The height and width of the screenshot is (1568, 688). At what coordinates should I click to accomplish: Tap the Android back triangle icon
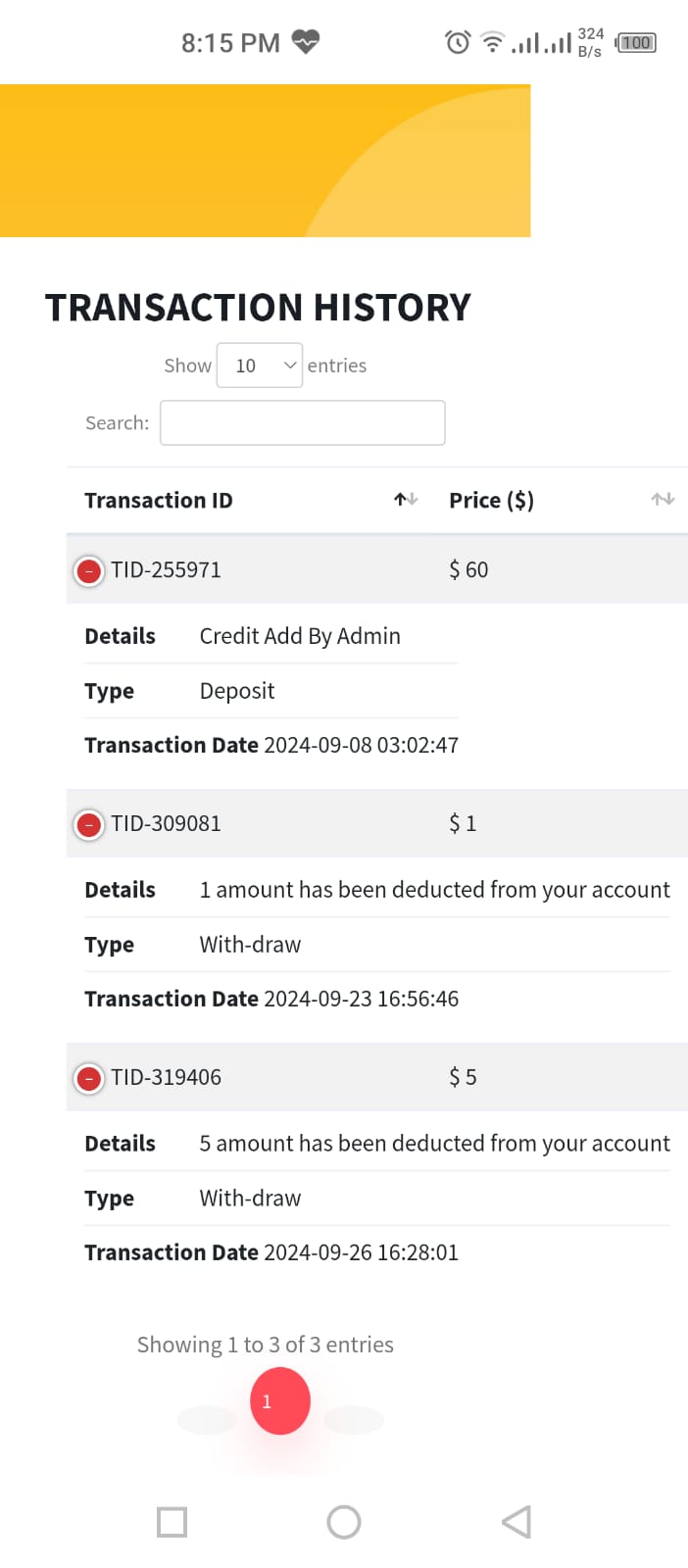(516, 1522)
